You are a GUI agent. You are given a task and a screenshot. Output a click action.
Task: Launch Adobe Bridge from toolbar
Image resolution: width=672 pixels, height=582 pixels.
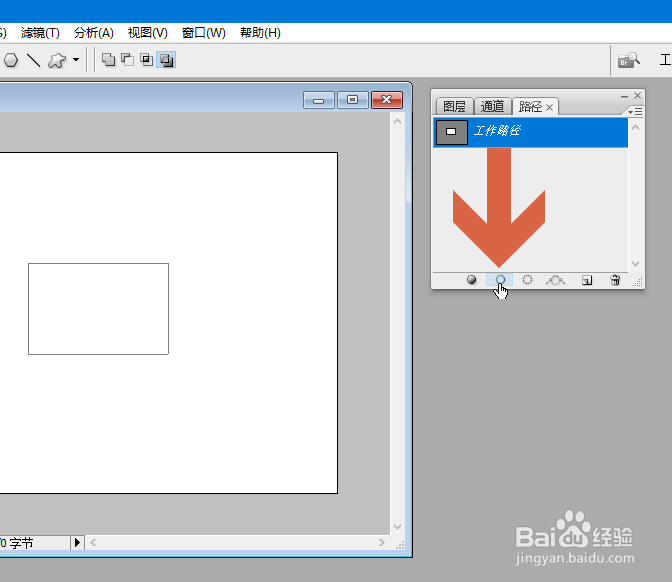tap(628, 60)
